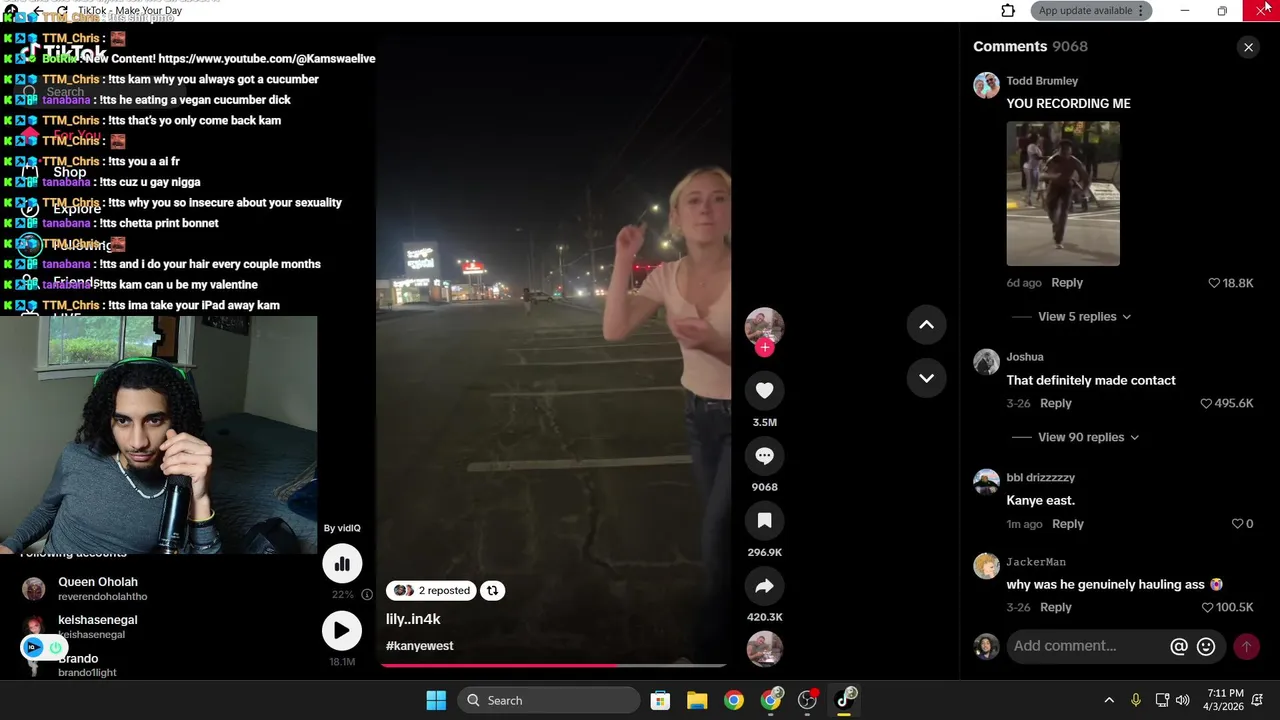Screen dimensions: 1280x720
Task: Show hidden system tray icons chevron
Action: (1108, 700)
